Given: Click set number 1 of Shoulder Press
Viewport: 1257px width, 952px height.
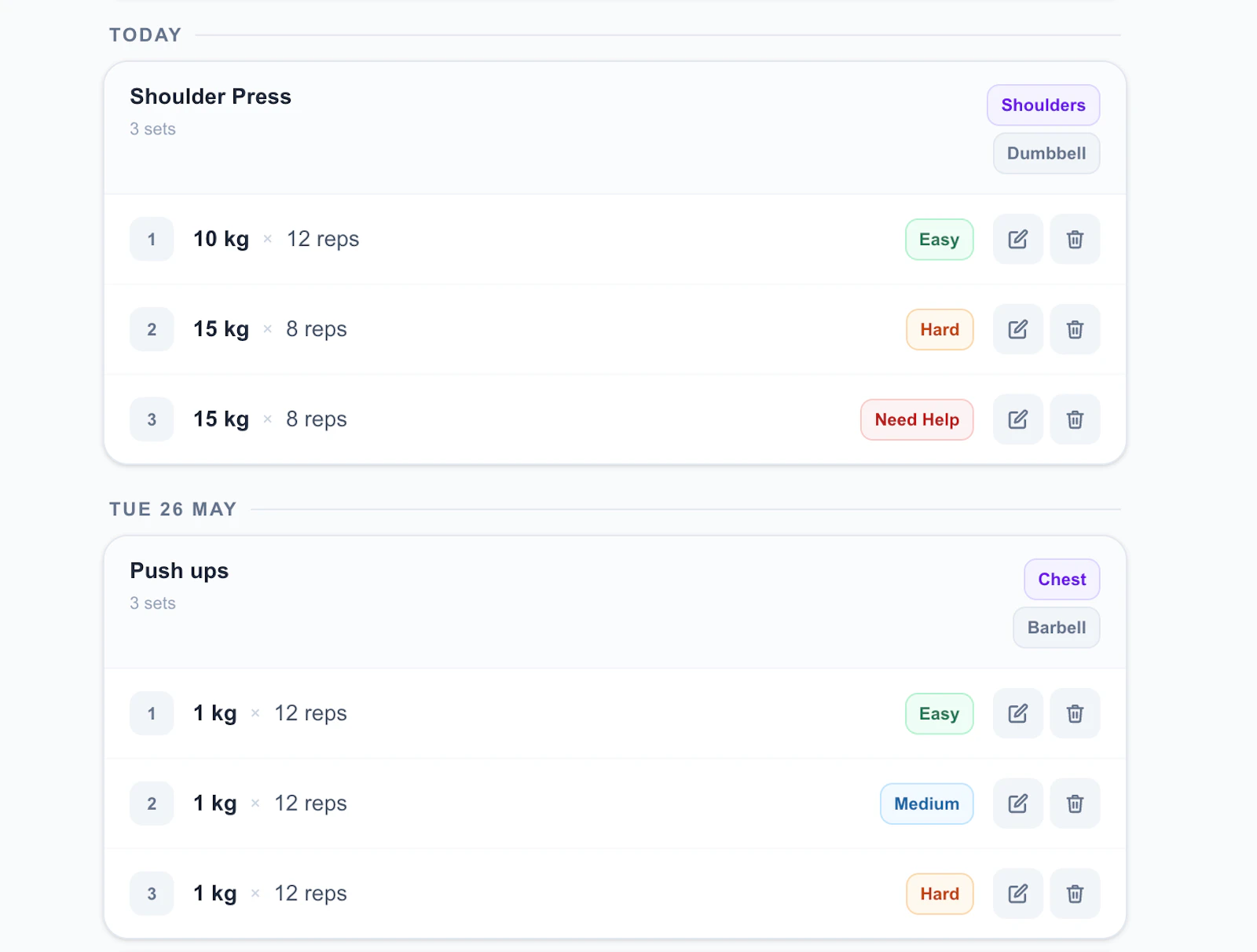Looking at the screenshot, I should [x=152, y=239].
